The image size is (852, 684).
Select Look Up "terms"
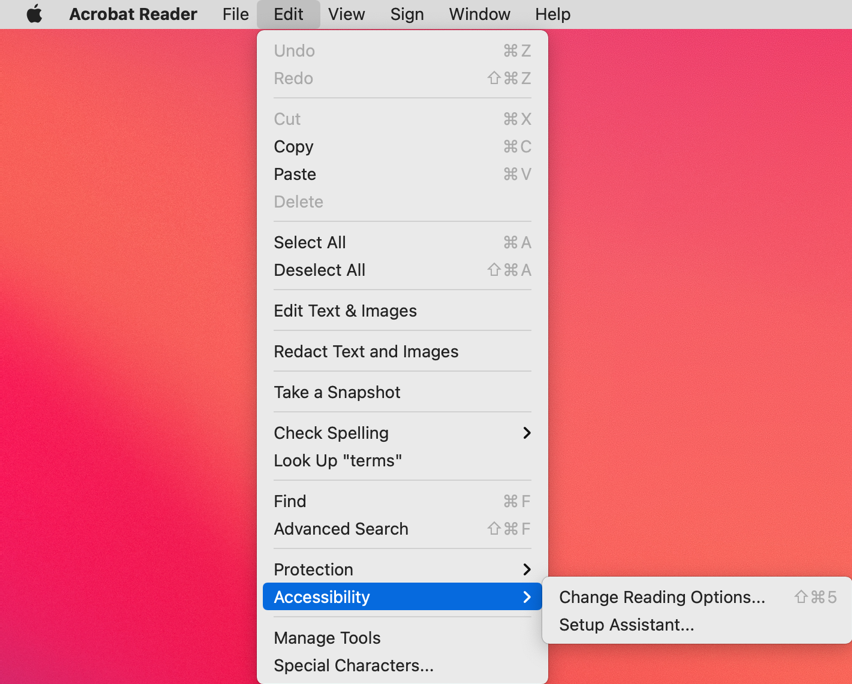[x=402, y=461]
